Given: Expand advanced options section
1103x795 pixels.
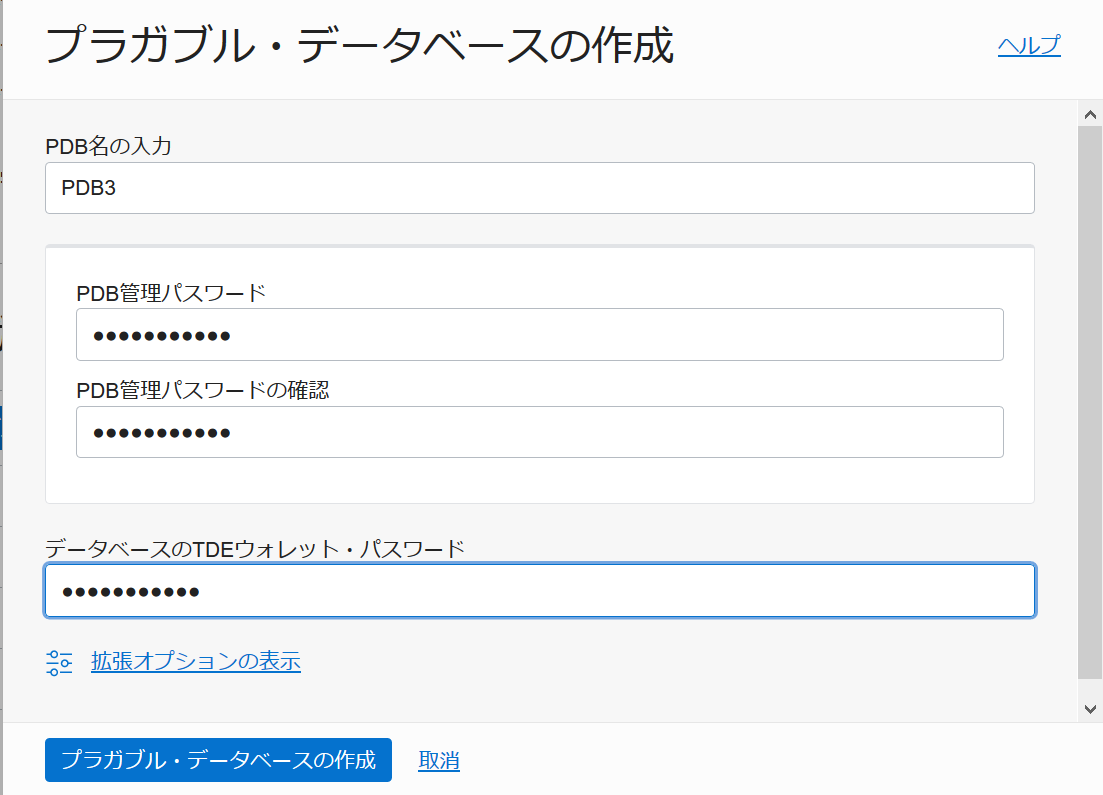Looking at the screenshot, I should pyautogui.click(x=196, y=661).
